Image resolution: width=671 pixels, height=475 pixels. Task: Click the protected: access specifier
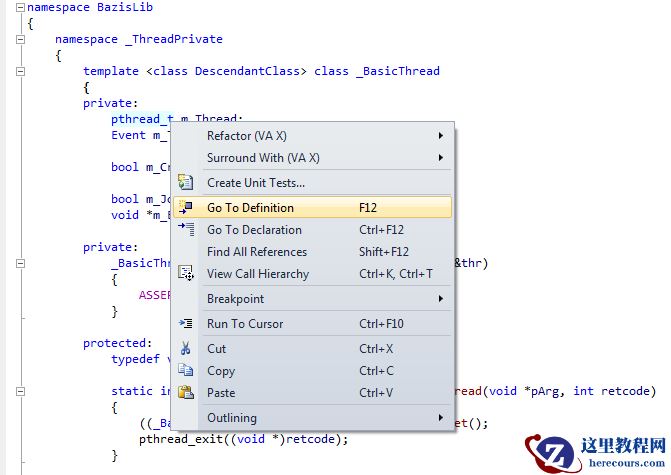pyautogui.click(x=118, y=343)
